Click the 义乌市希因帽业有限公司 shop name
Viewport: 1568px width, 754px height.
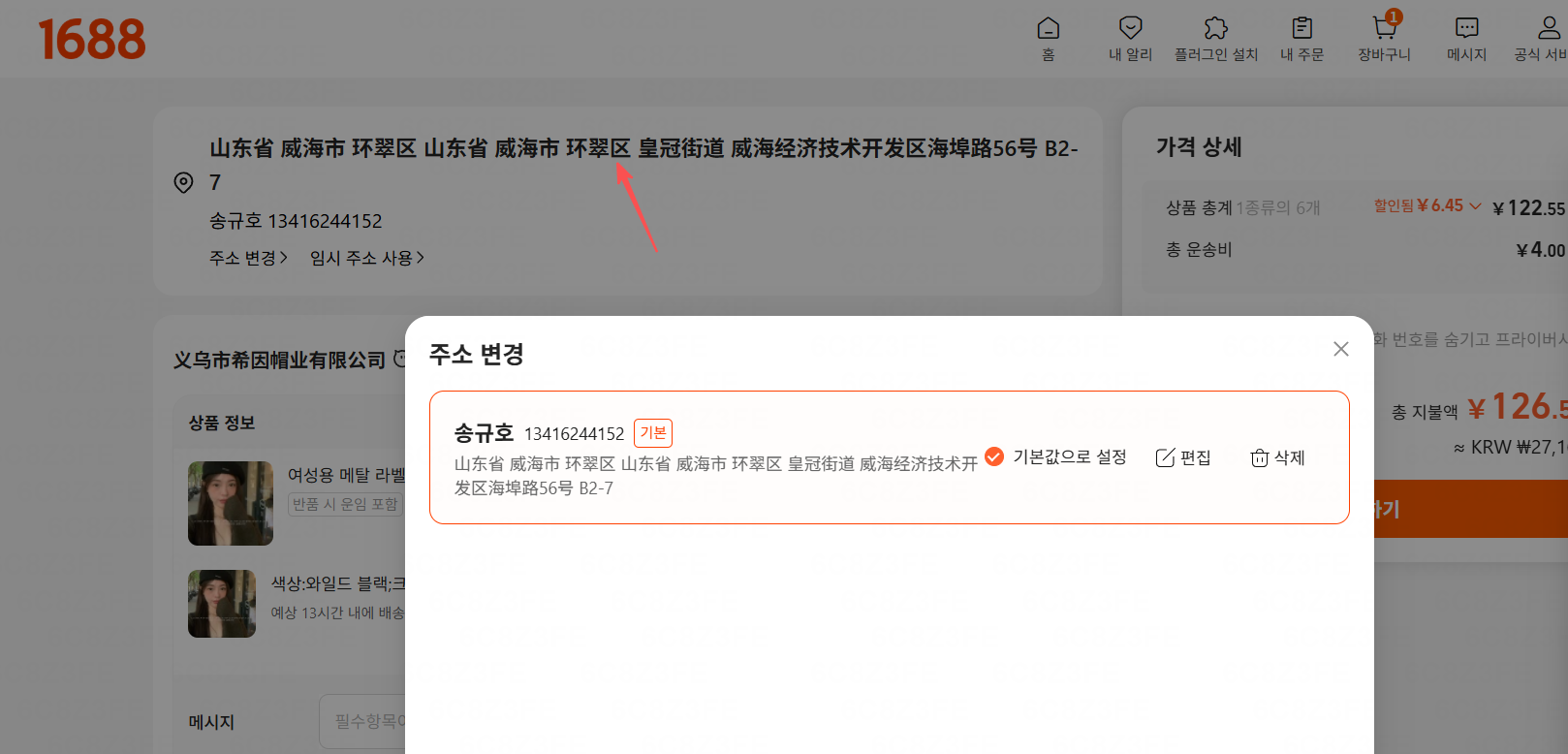point(279,361)
